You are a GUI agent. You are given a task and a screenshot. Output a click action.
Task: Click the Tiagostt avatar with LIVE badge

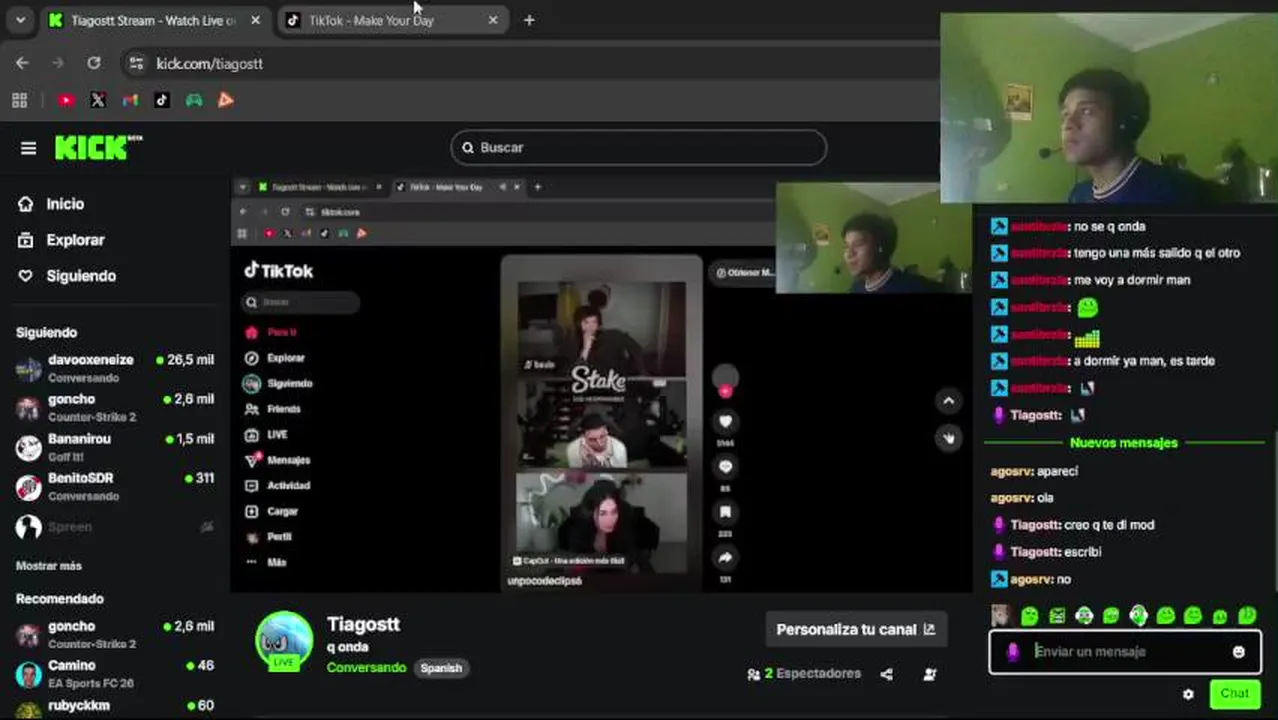pos(284,640)
